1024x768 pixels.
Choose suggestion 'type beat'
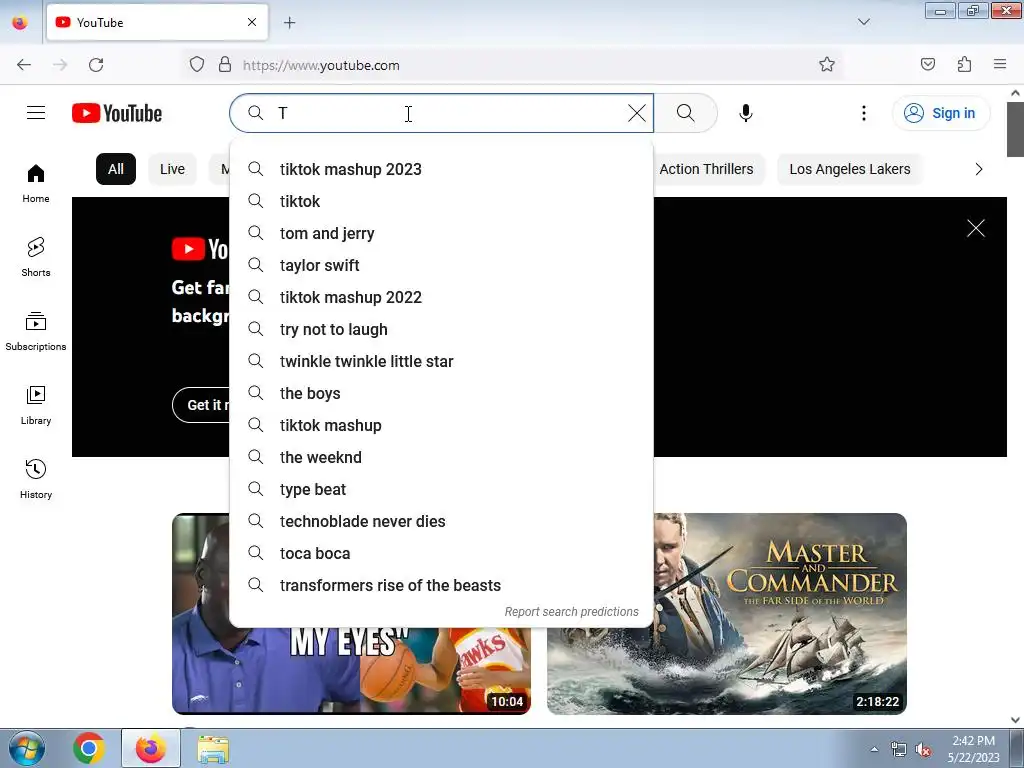[x=441, y=489]
